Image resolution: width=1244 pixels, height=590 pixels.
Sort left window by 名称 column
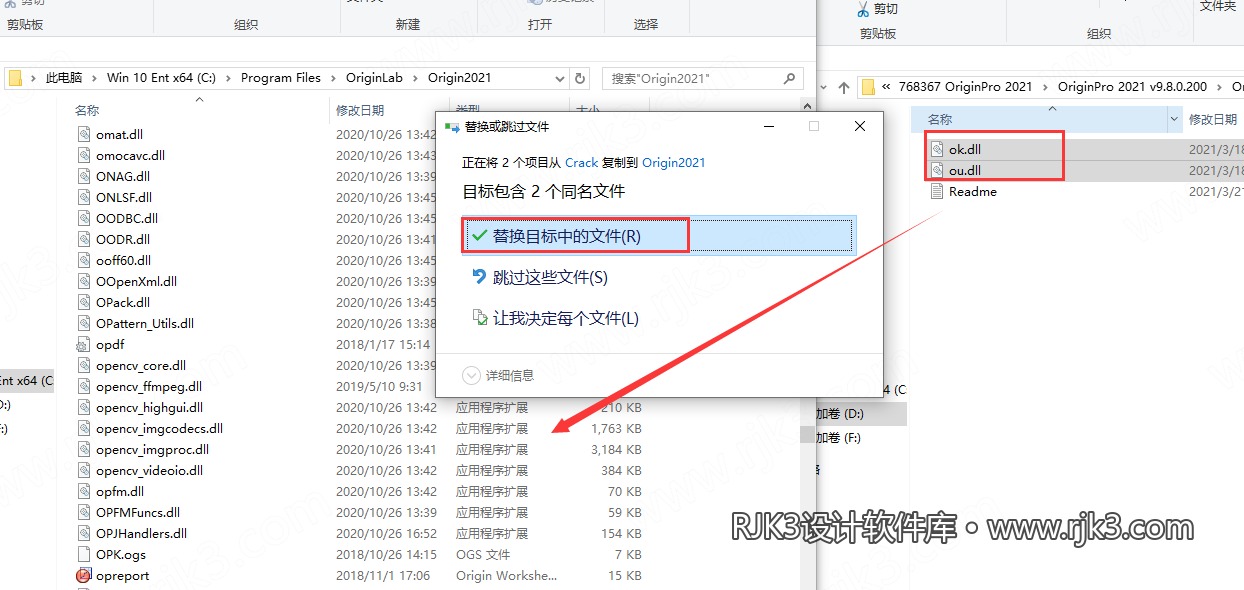click(x=87, y=110)
